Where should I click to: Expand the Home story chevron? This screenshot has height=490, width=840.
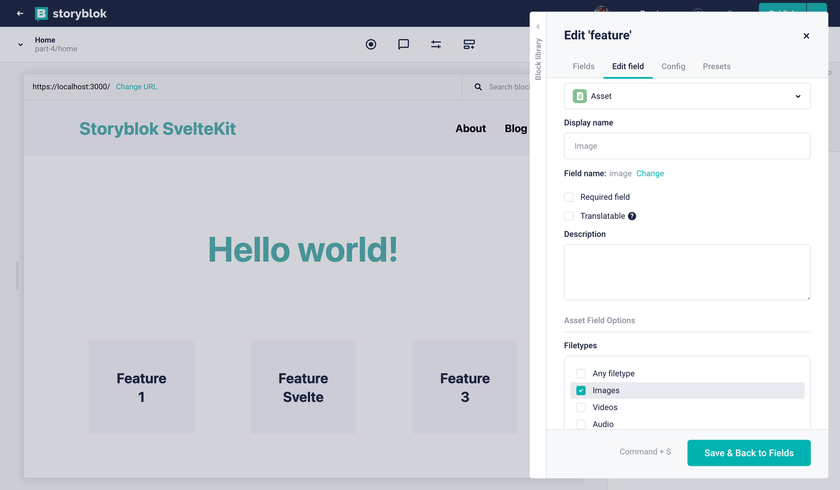(20, 44)
